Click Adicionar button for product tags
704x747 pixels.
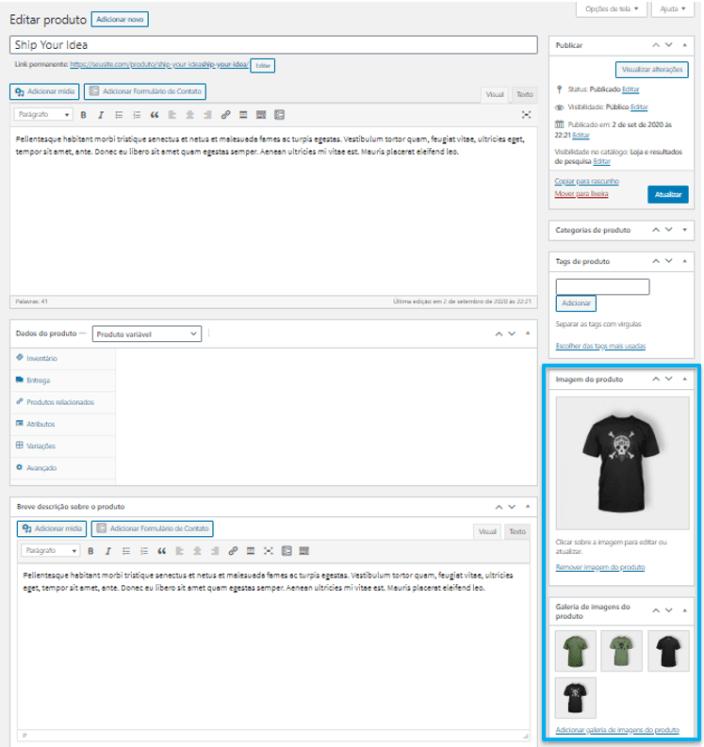point(576,303)
